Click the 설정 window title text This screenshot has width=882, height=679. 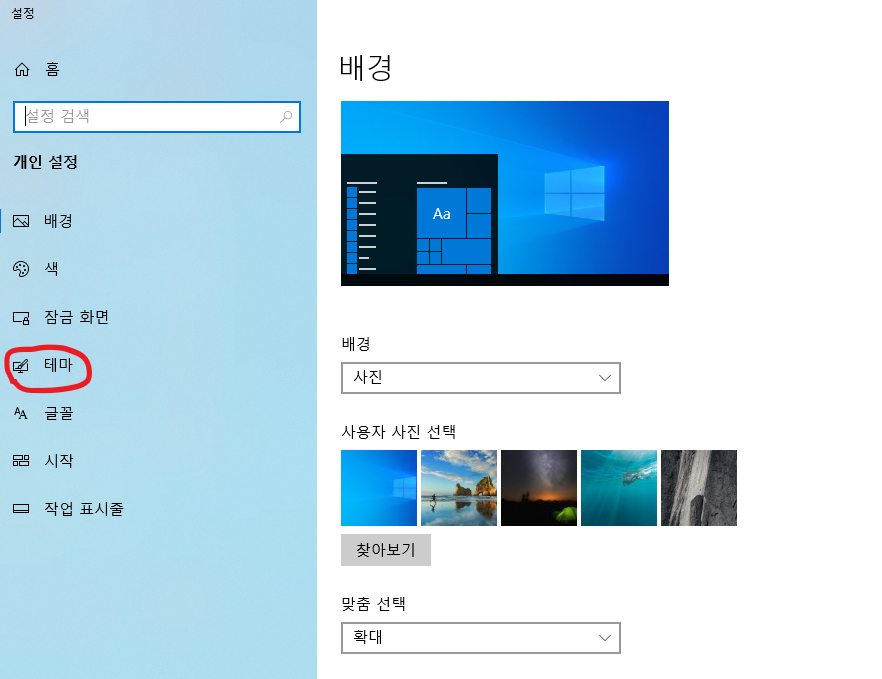pos(22,13)
